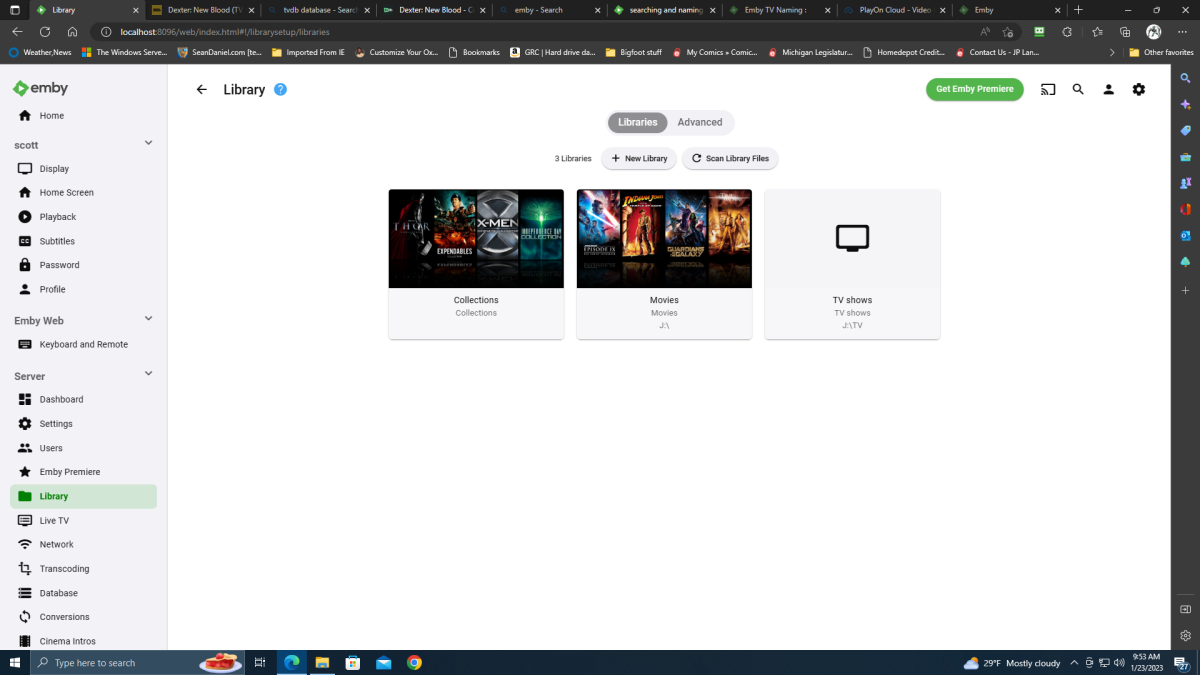Select Library in the sidebar

point(84,496)
